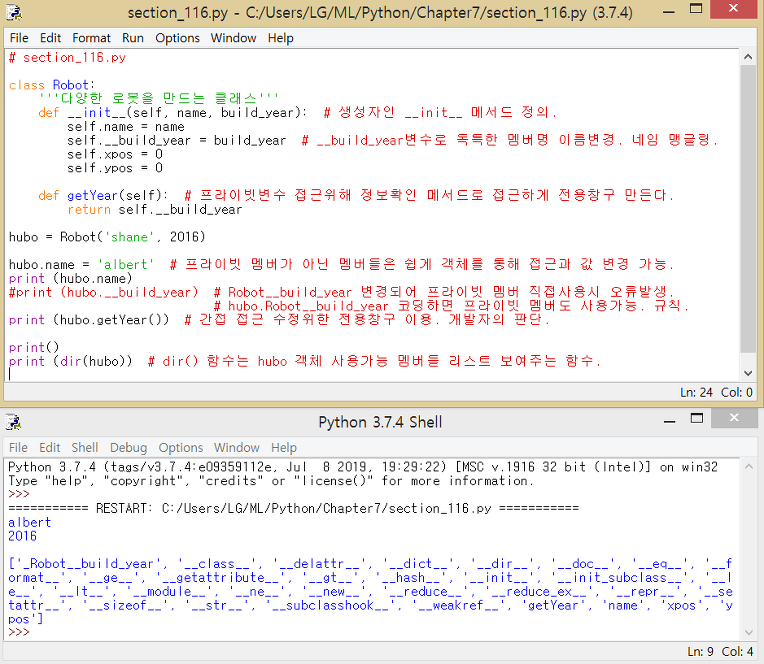This screenshot has width=764, height=664.
Task: Click the 'print (hubo.getYear())' line
Action: [x=89, y=320]
